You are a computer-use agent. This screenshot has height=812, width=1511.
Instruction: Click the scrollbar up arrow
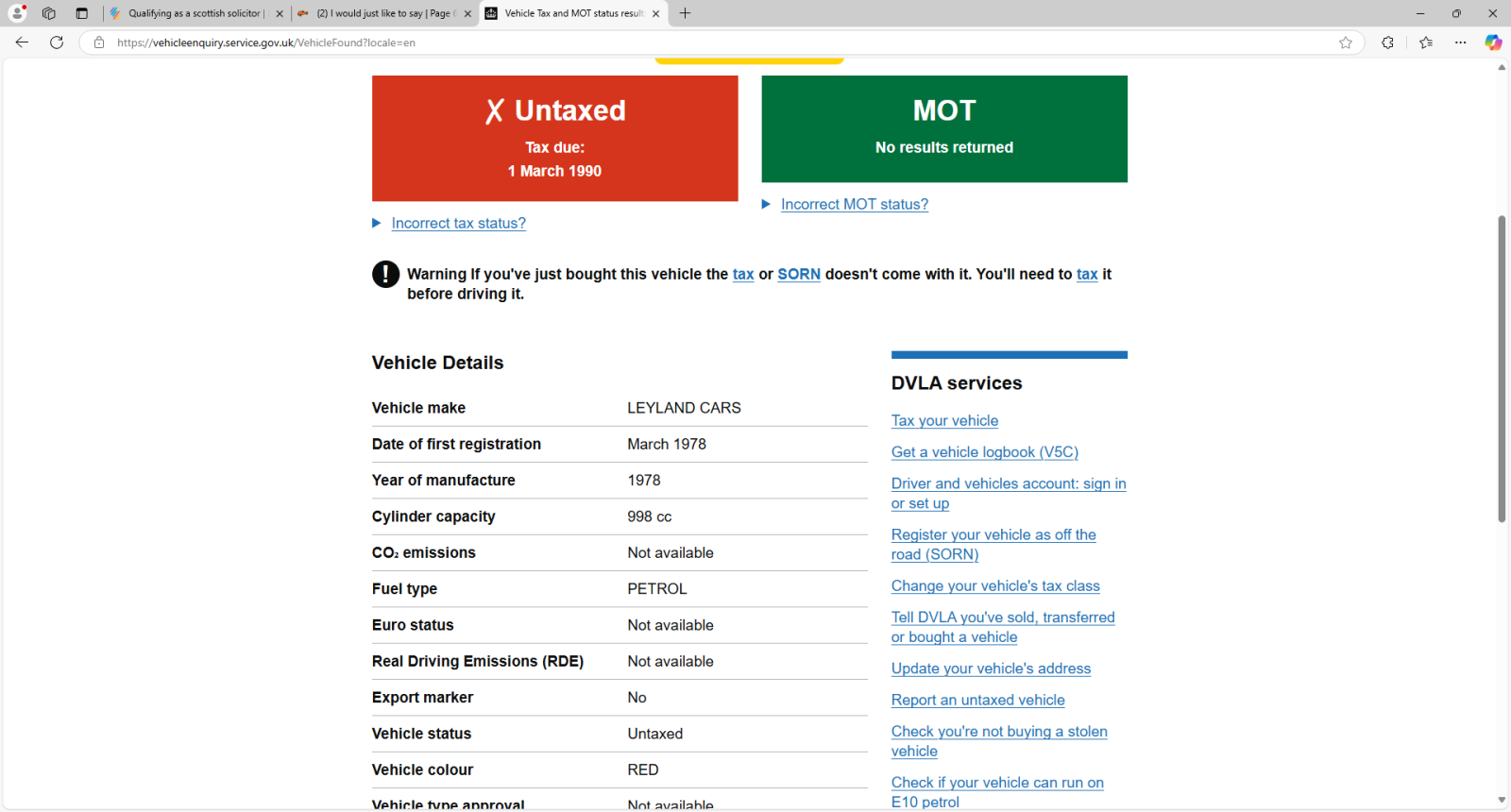click(x=1502, y=68)
